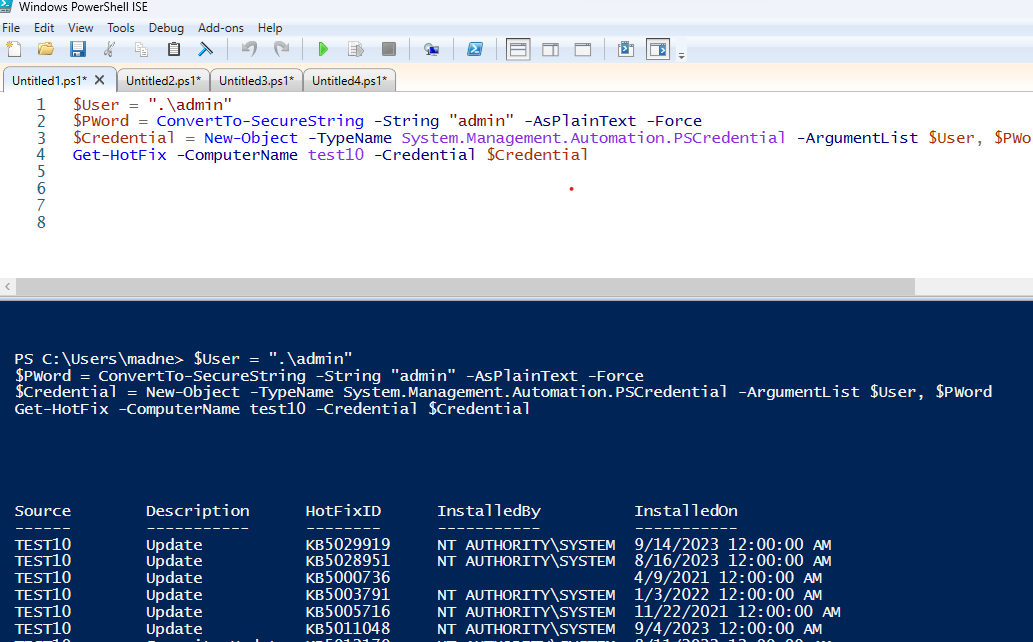Image resolution: width=1033 pixels, height=642 pixels.
Task: Click the Copy toolbar icon
Action: [141, 49]
